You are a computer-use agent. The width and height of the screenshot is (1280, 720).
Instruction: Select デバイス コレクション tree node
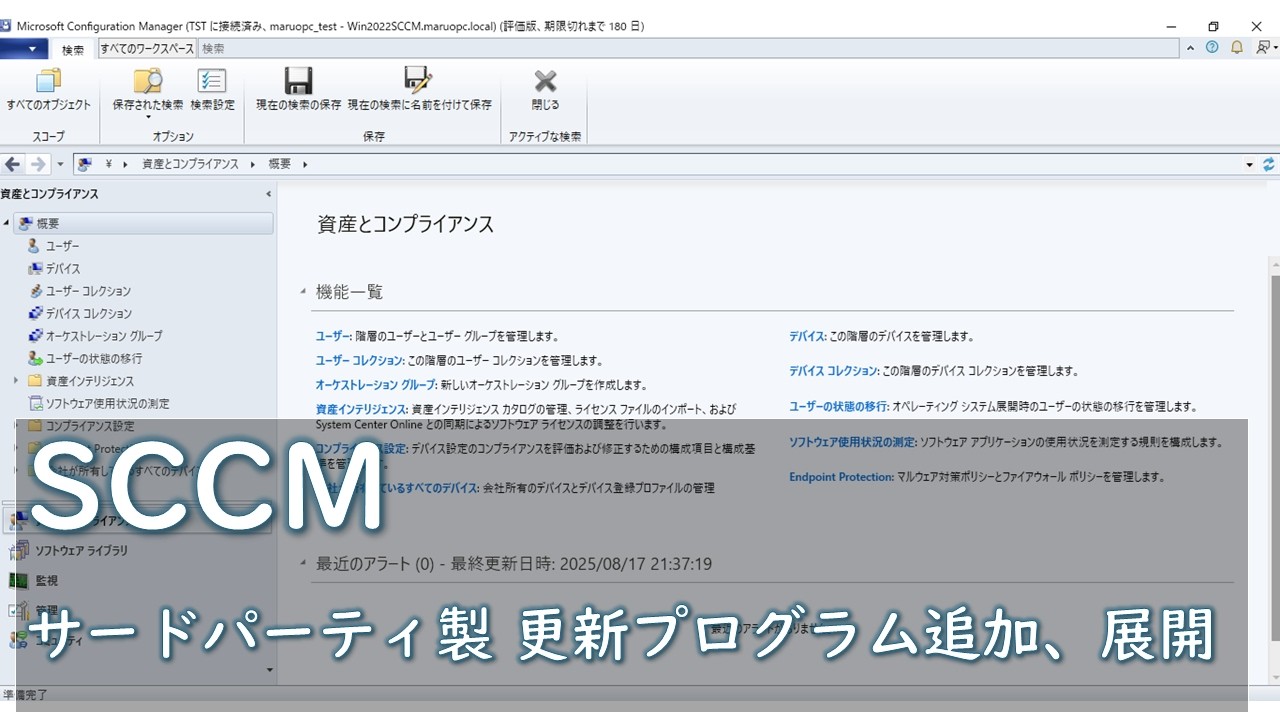(x=88, y=313)
